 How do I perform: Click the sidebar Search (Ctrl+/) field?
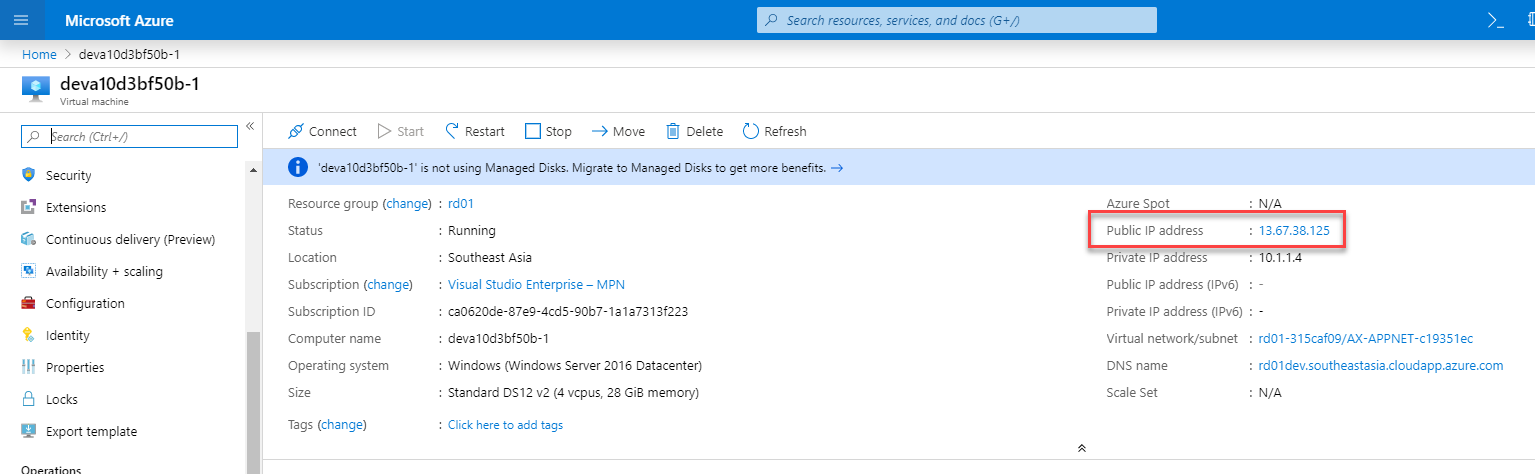click(x=129, y=137)
